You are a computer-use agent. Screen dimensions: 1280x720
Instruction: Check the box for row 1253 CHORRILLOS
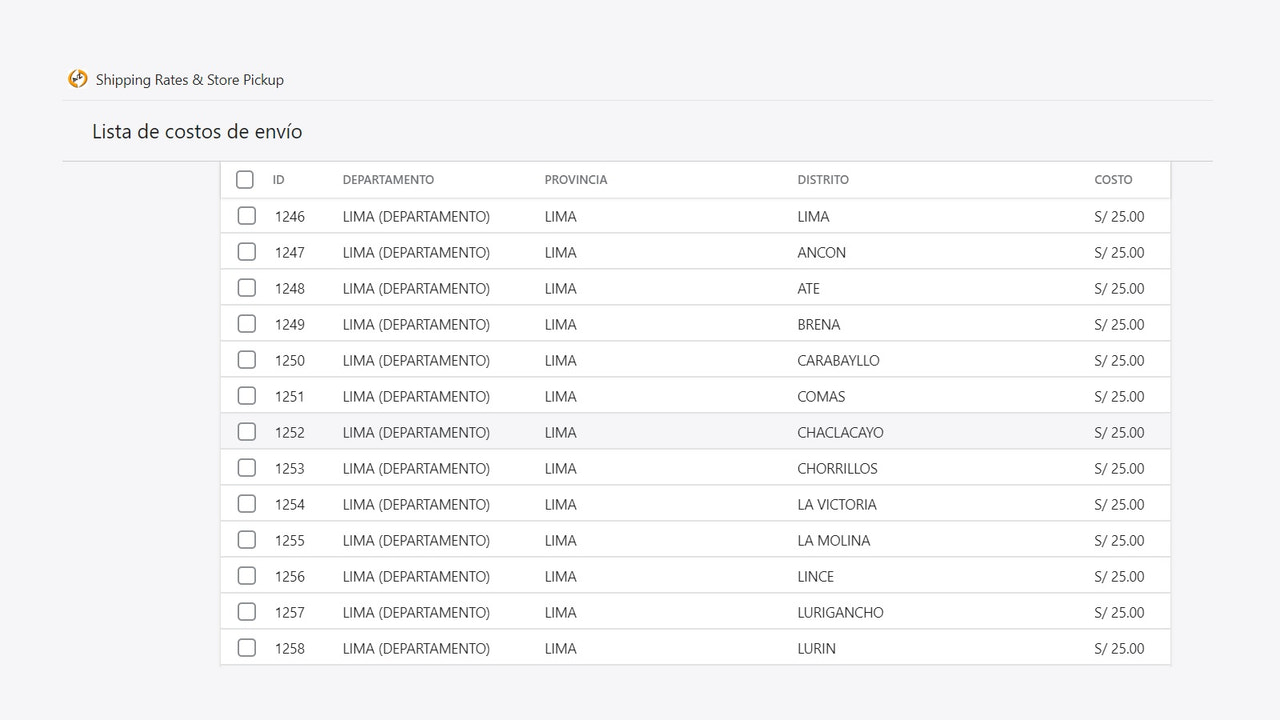pyautogui.click(x=247, y=468)
